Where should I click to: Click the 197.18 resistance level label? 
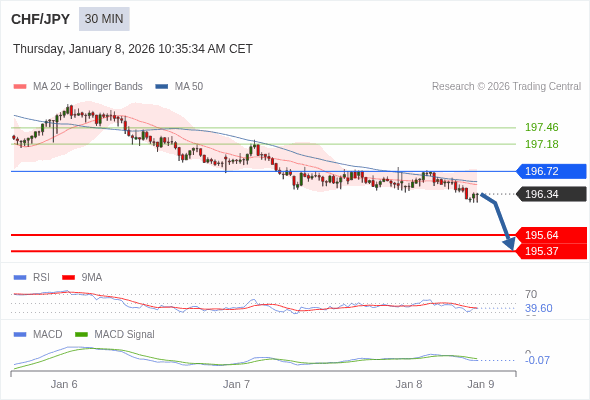(542, 144)
